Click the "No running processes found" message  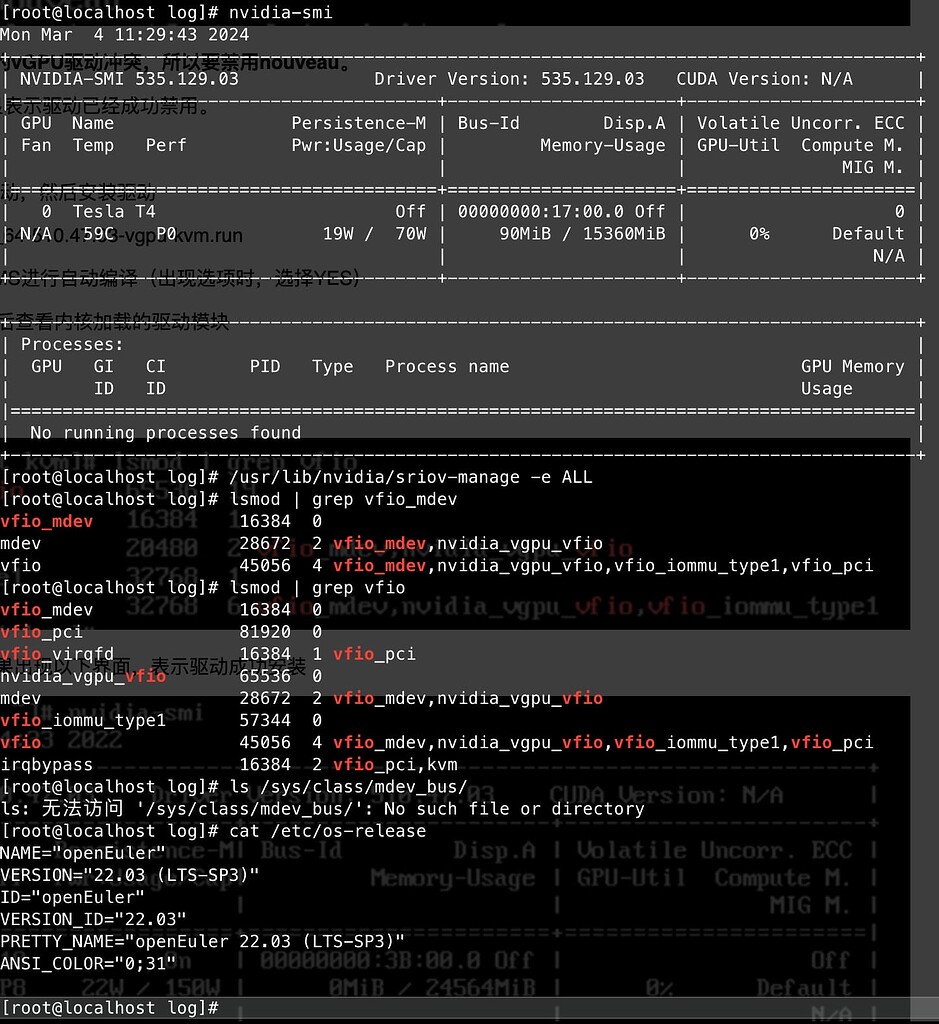pyautogui.click(x=165, y=433)
